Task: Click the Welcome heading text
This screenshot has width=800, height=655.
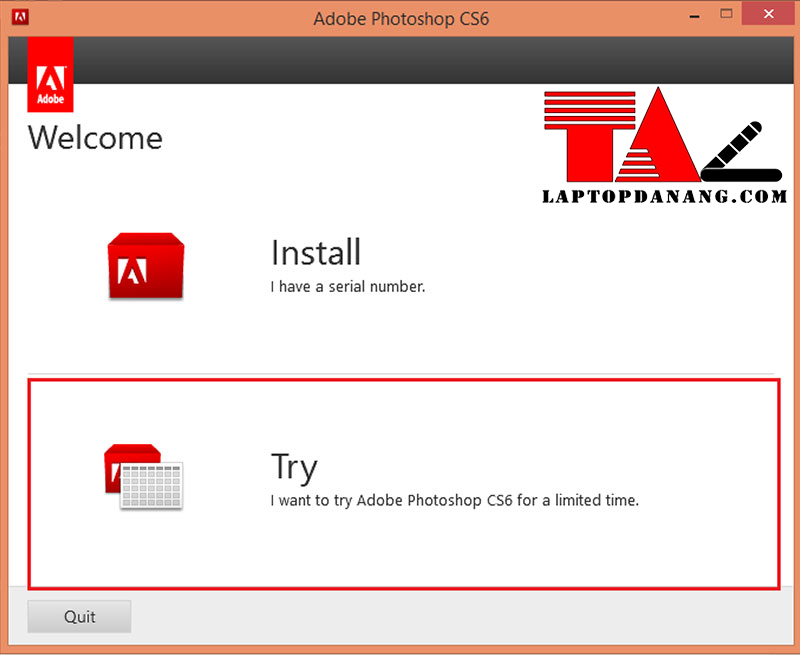Action: click(95, 137)
